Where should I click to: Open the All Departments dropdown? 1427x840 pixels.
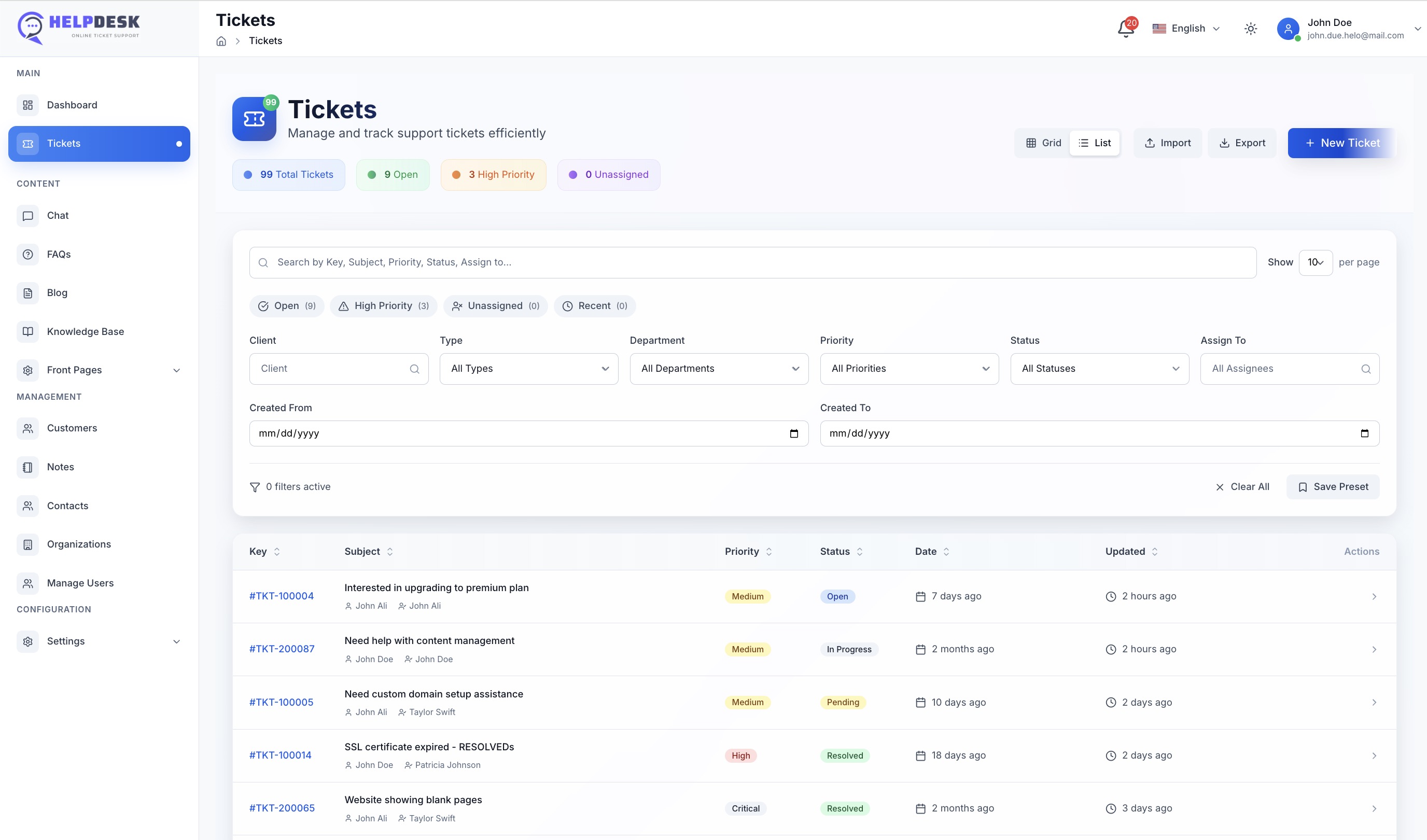(719, 369)
